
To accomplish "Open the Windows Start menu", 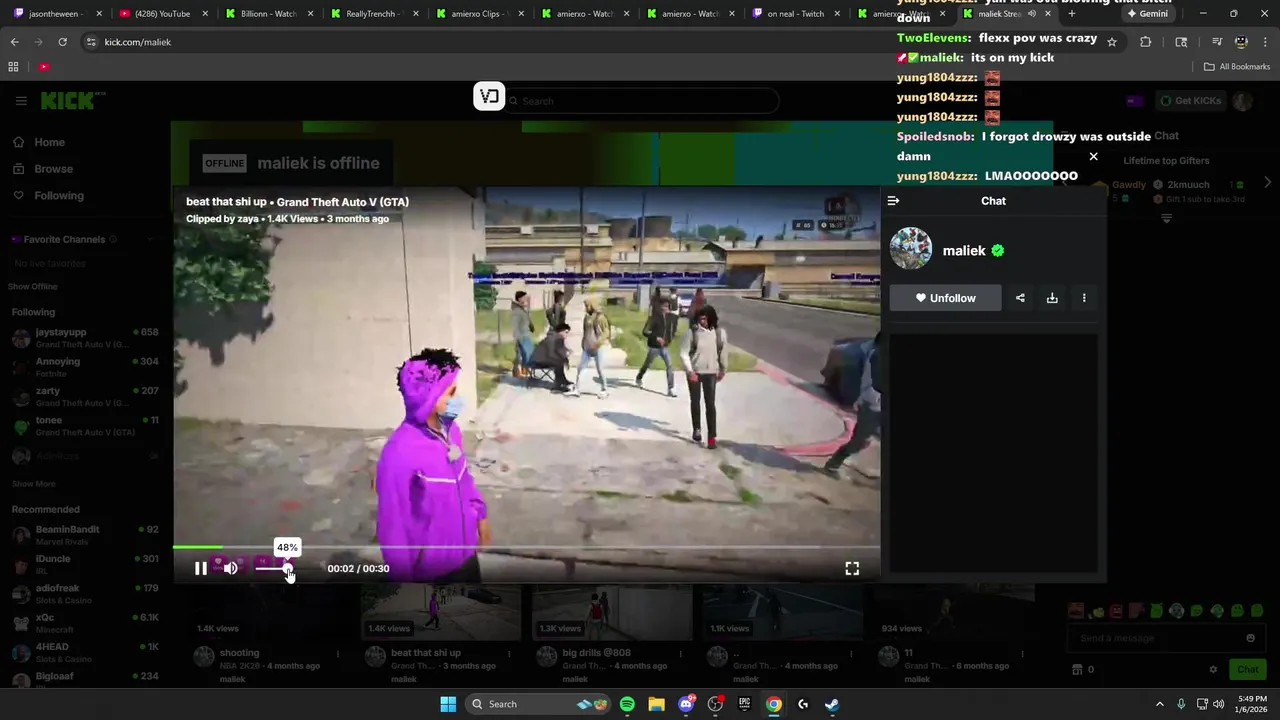I will pyautogui.click(x=448, y=704).
